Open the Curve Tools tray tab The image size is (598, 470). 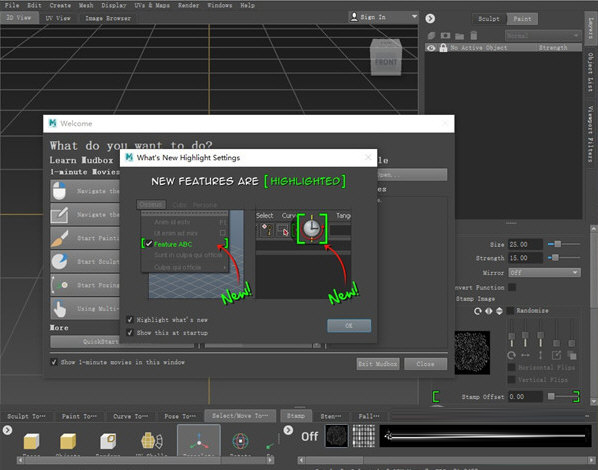(x=130, y=416)
